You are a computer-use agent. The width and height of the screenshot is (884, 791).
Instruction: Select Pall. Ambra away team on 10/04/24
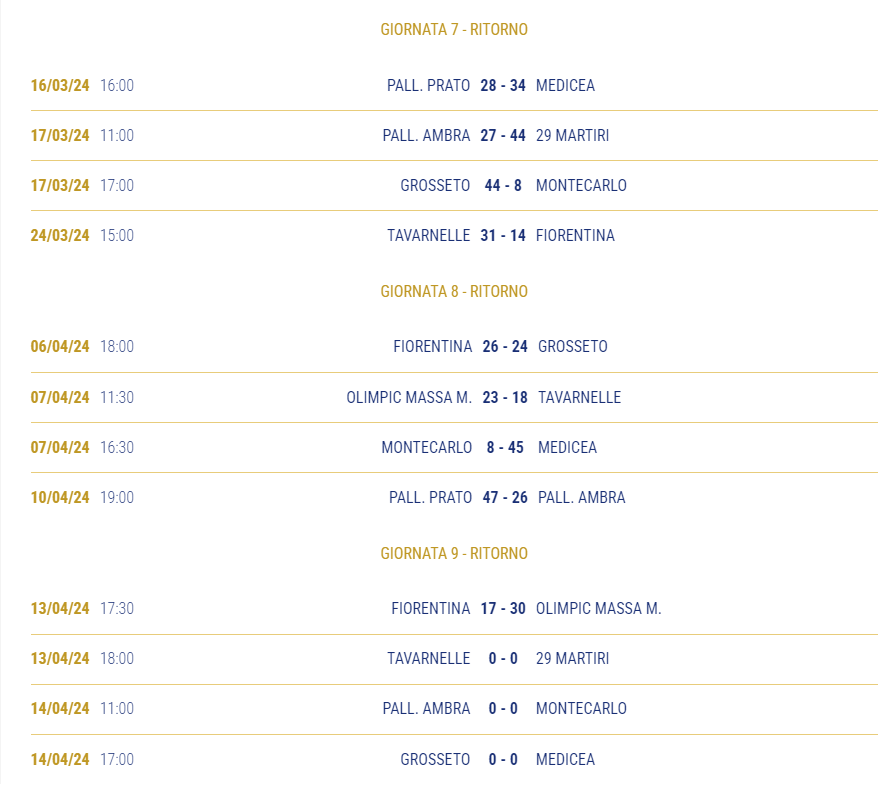pos(582,498)
